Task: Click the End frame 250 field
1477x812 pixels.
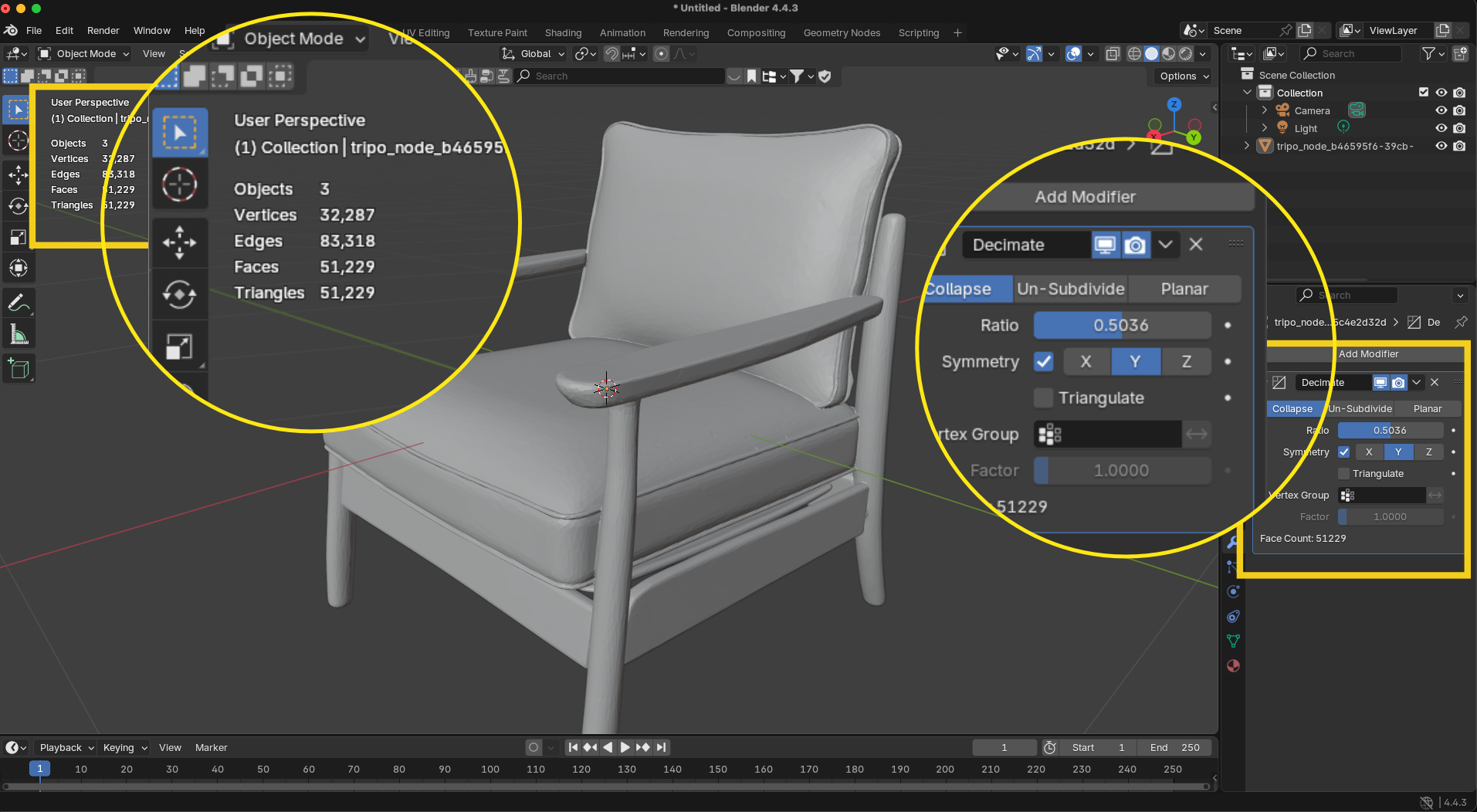Action: pyautogui.click(x=1175, y=747)
